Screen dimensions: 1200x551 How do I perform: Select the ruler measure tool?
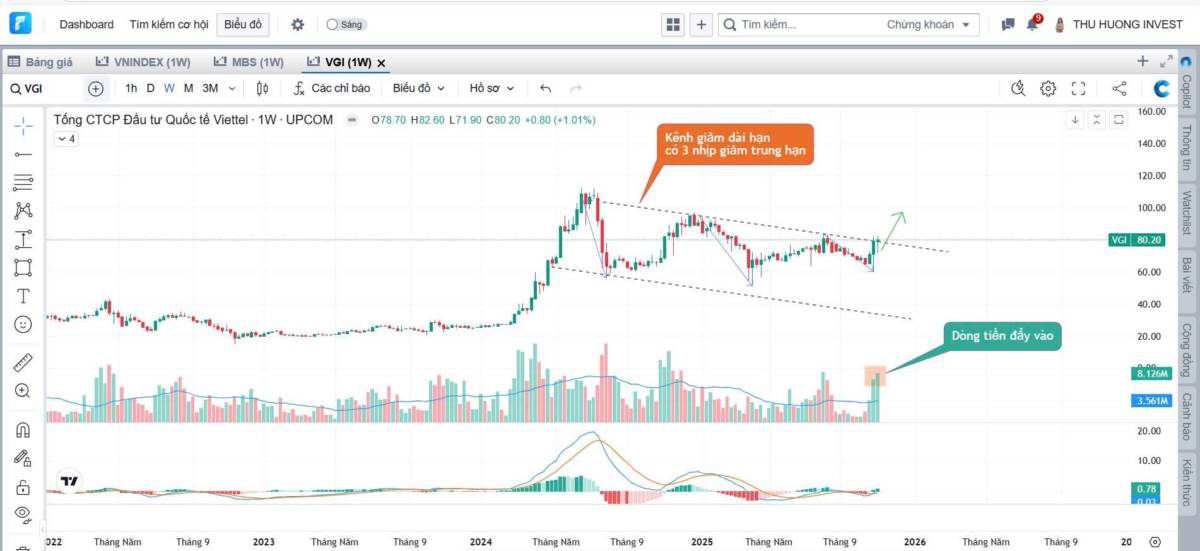(23, 361)
